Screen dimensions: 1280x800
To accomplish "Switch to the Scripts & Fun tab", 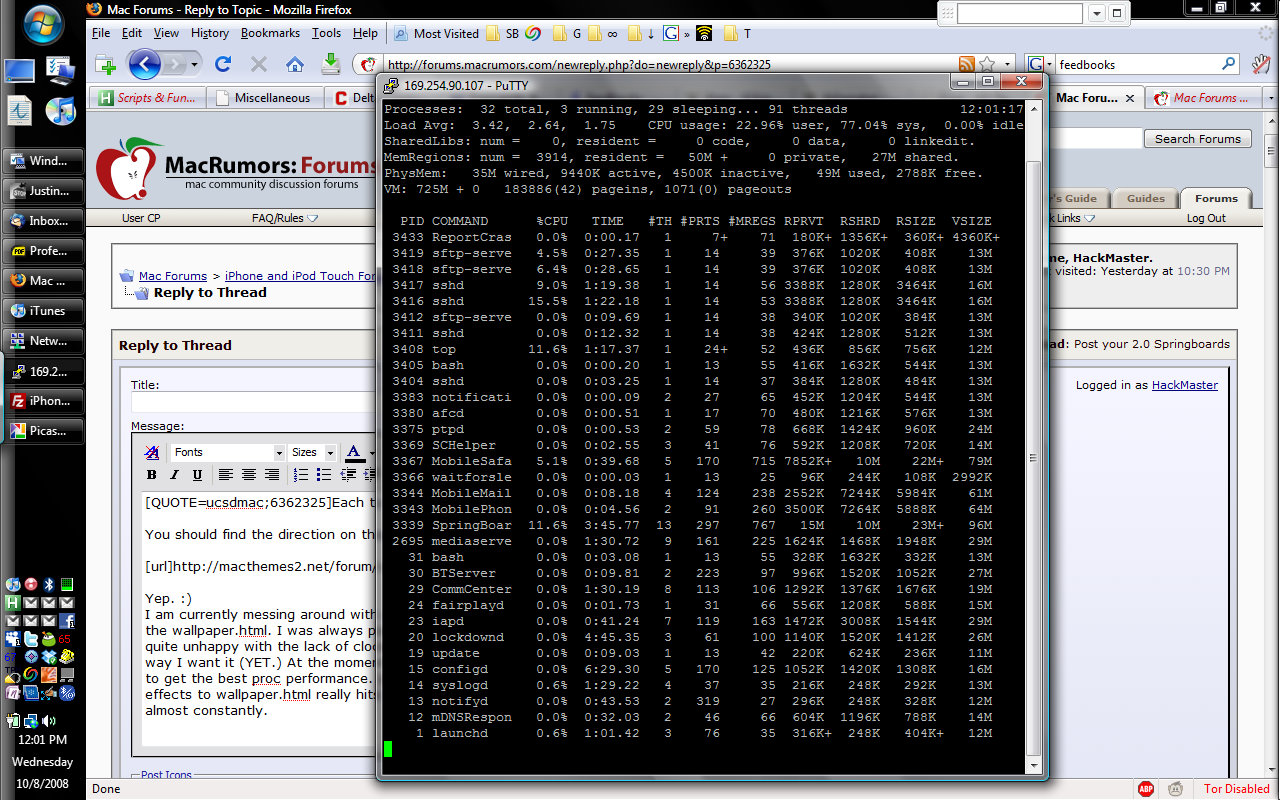I will pyautogui.click(x=147, y=97).
